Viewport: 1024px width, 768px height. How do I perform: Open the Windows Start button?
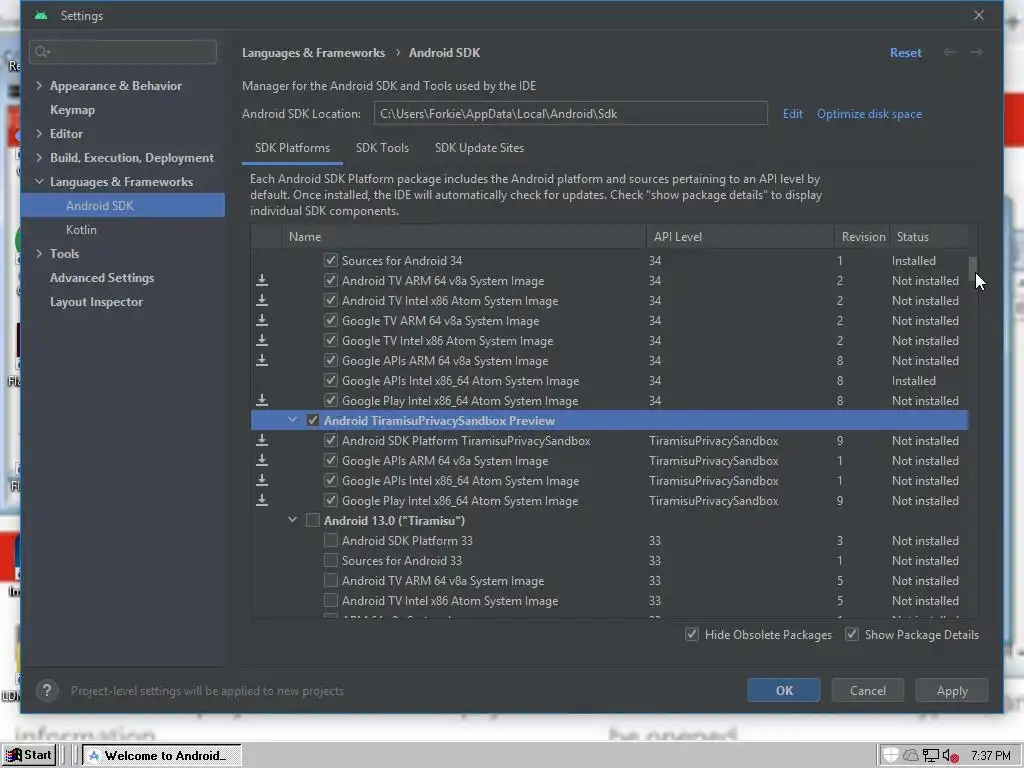(x=29, y=755)
